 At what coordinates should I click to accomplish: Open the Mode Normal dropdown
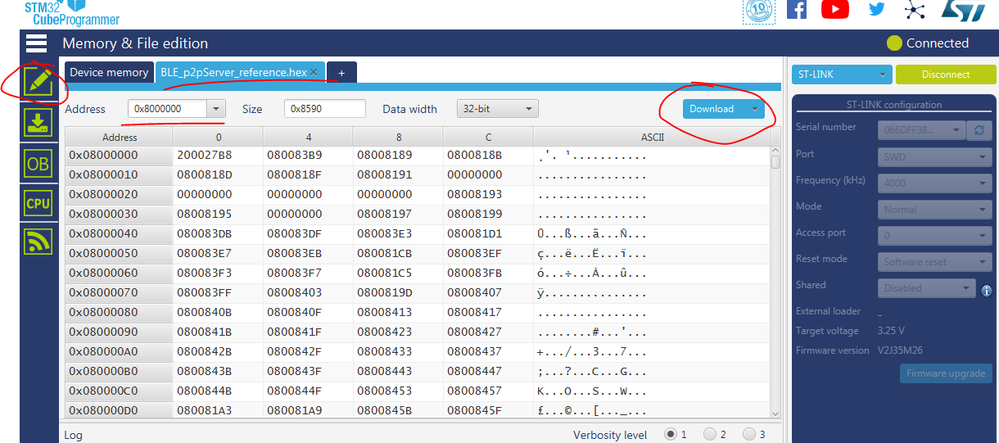pyautogui.click(x=935, y=209)
